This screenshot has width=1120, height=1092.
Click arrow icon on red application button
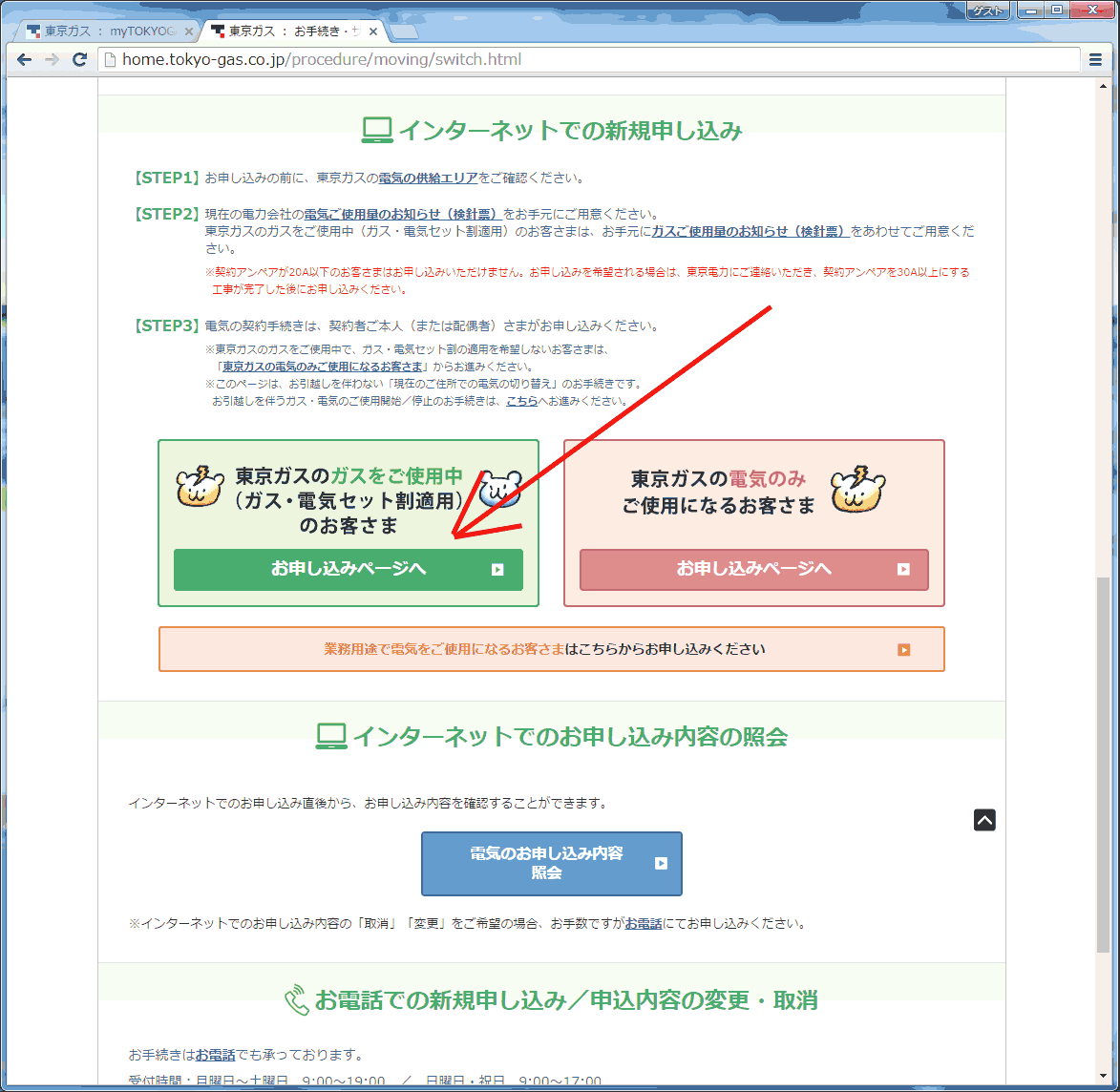point(903,569)
